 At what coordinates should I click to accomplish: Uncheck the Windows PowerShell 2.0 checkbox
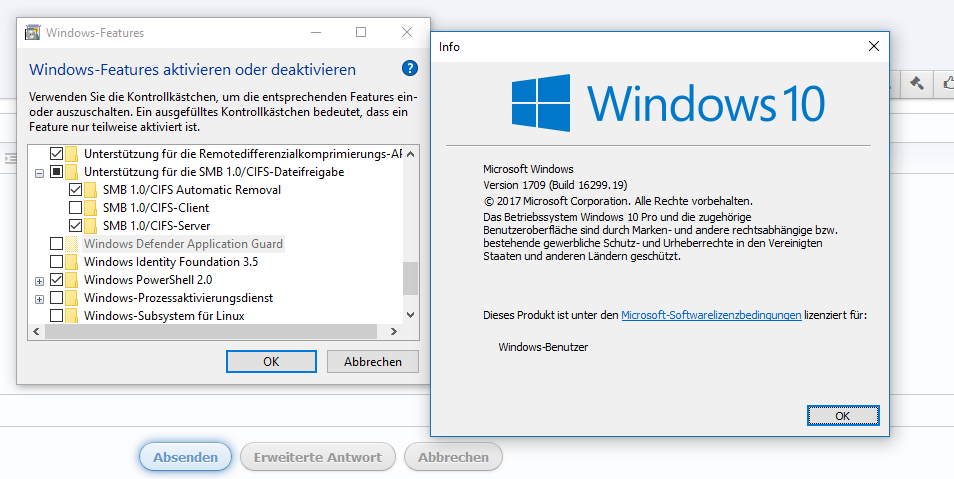57,279
